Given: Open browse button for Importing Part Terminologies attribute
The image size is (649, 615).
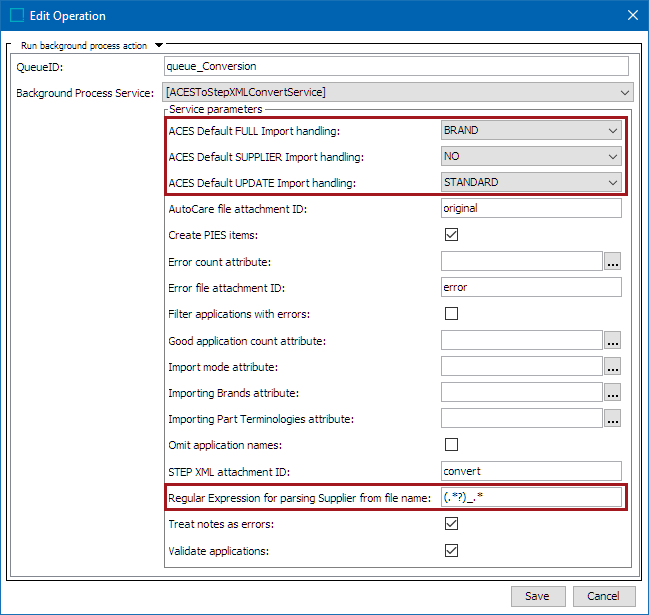Looking at the screenshot, I should point(613,418).
